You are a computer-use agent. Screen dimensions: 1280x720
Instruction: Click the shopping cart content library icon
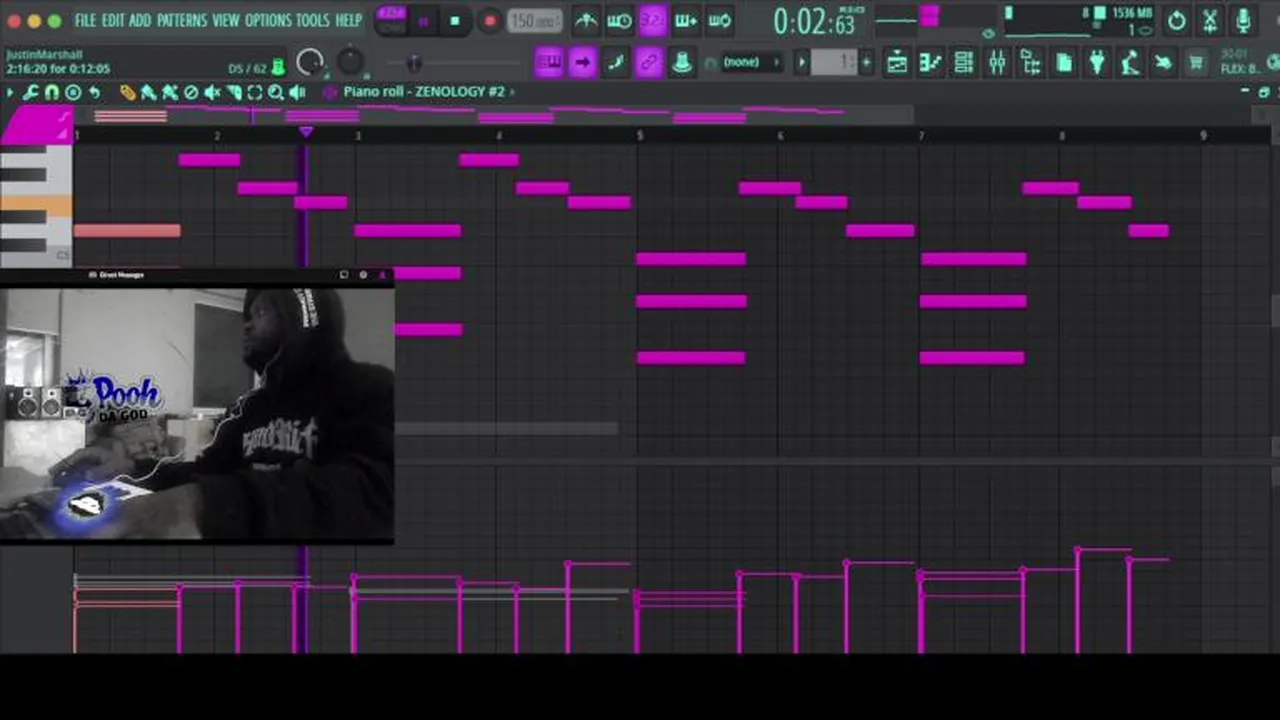[1196, 63]
